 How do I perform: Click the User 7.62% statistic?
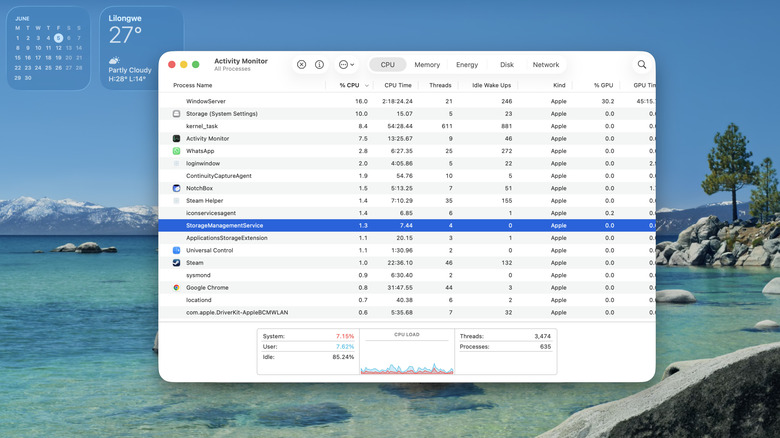coord(308,347)
